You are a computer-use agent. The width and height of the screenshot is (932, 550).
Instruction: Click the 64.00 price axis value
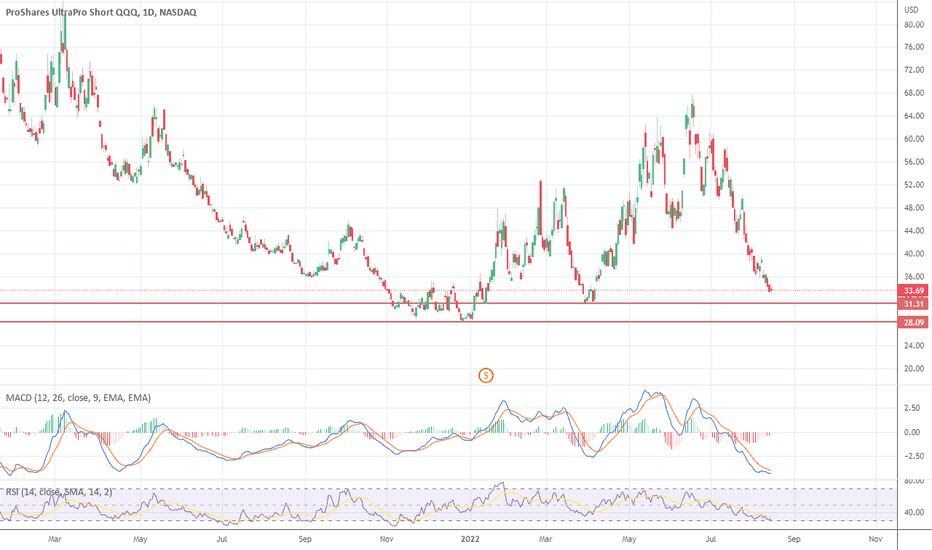coord(914,116)
